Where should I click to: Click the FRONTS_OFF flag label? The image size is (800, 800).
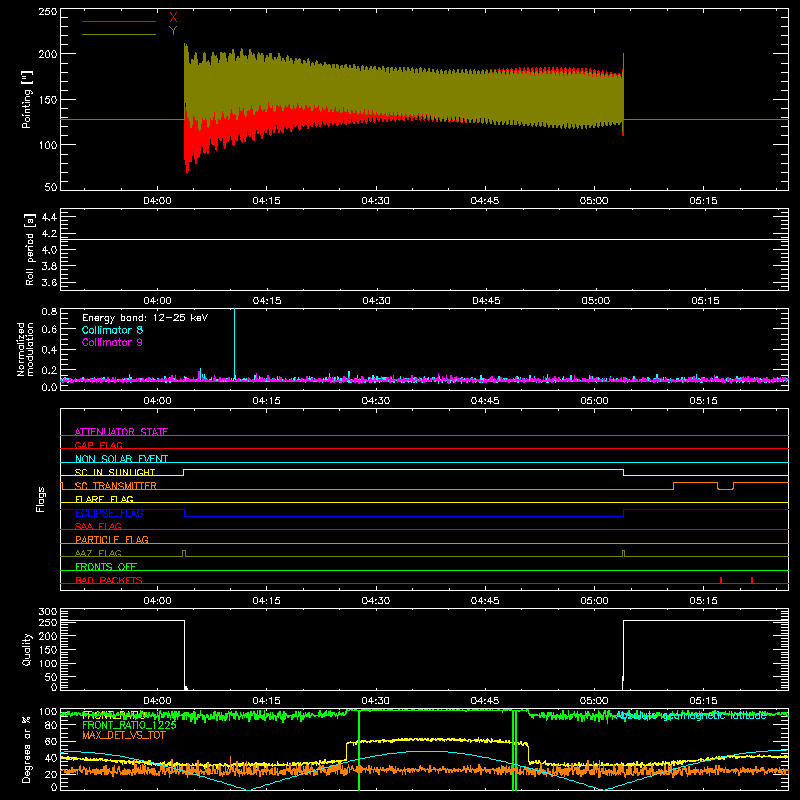pos(106,566)
